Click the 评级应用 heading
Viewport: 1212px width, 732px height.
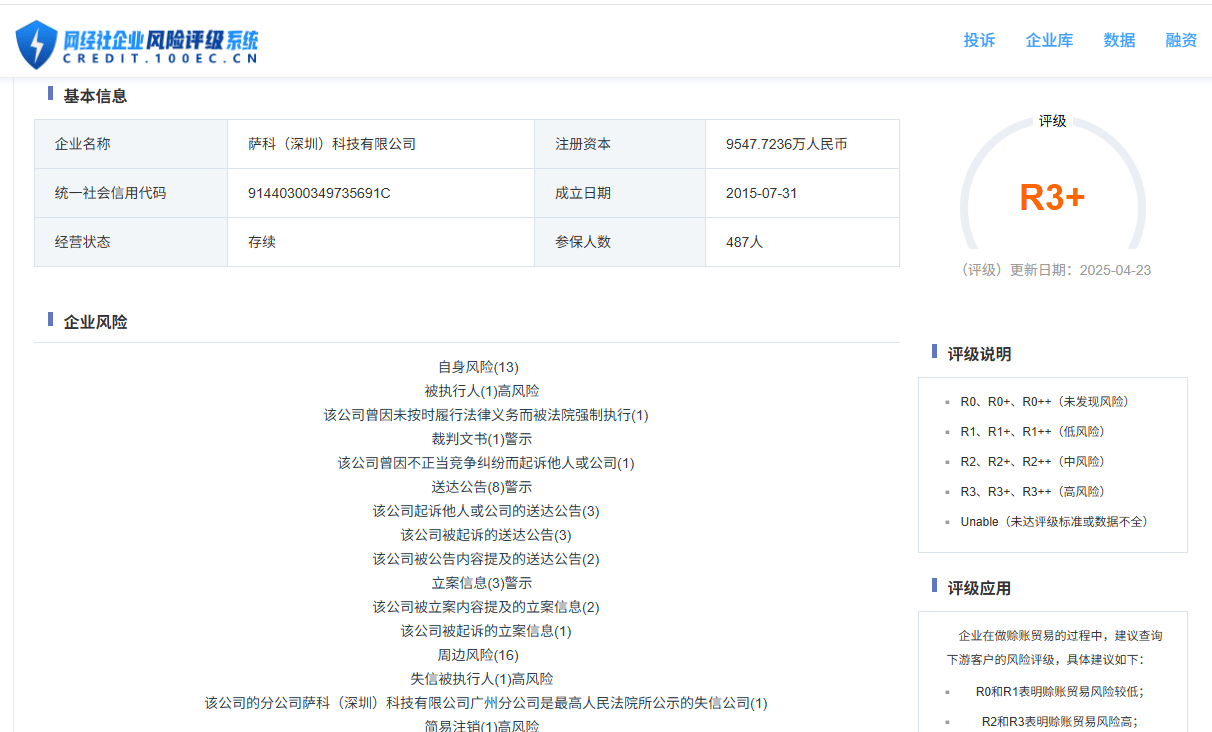[979, 588]
